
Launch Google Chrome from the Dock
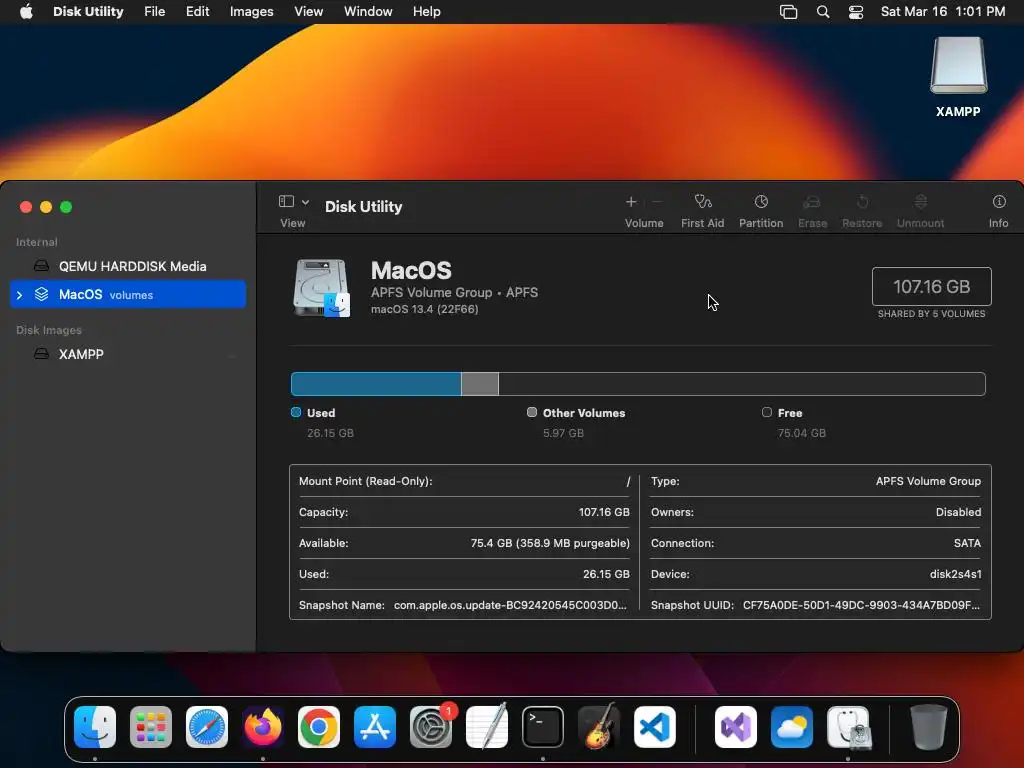[319, 726]
